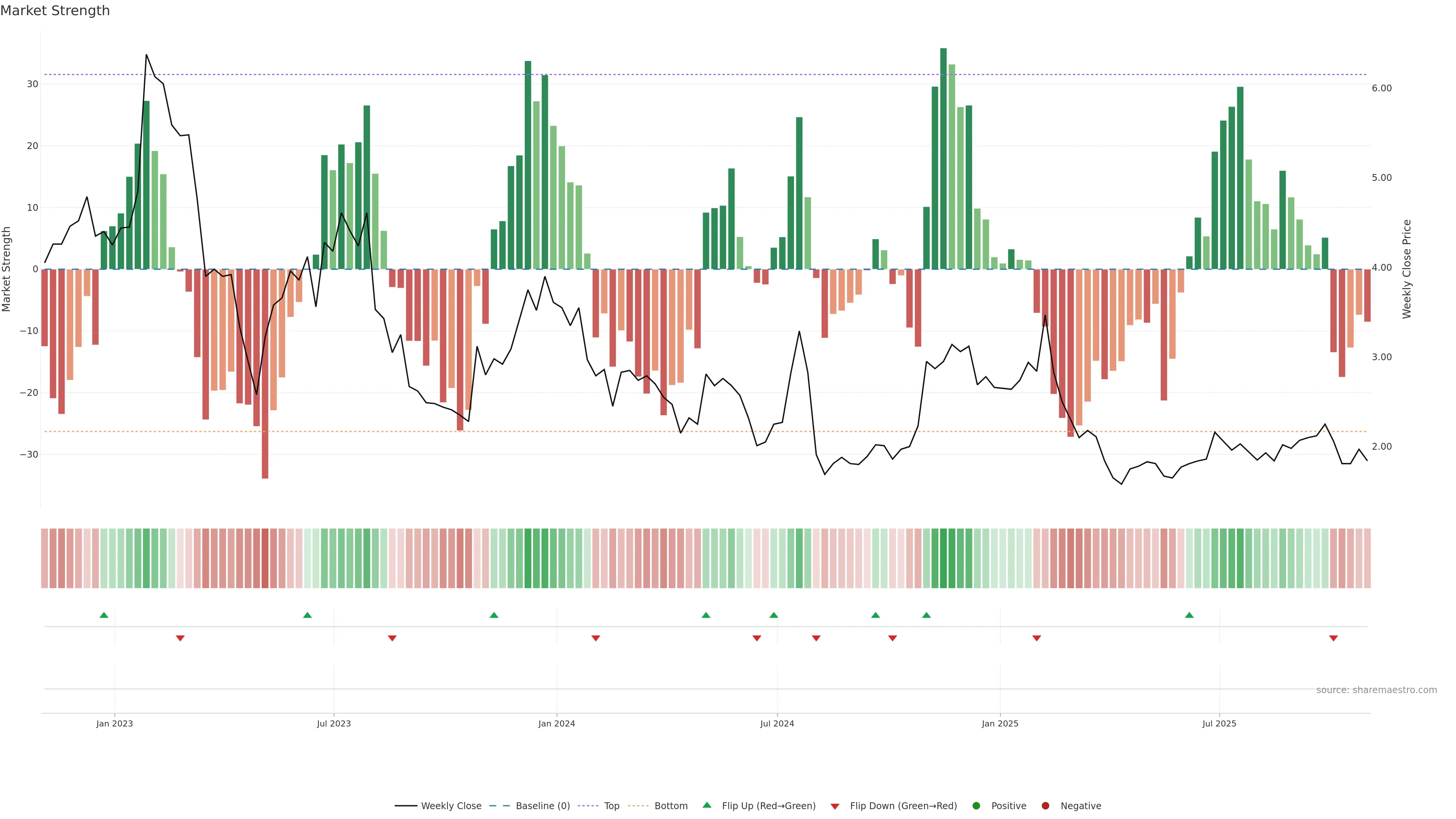Click the Flip Up marker before Jul 2025
This screenshot has height=819, width=1456.
1189,615
